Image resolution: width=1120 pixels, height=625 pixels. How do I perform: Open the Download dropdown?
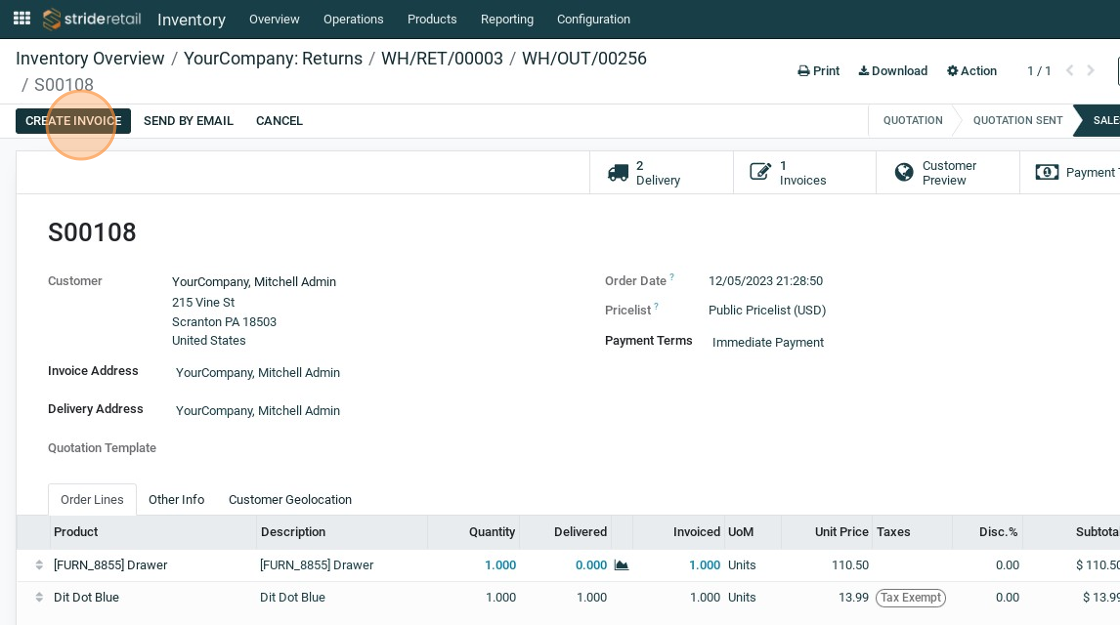point(893,71)
